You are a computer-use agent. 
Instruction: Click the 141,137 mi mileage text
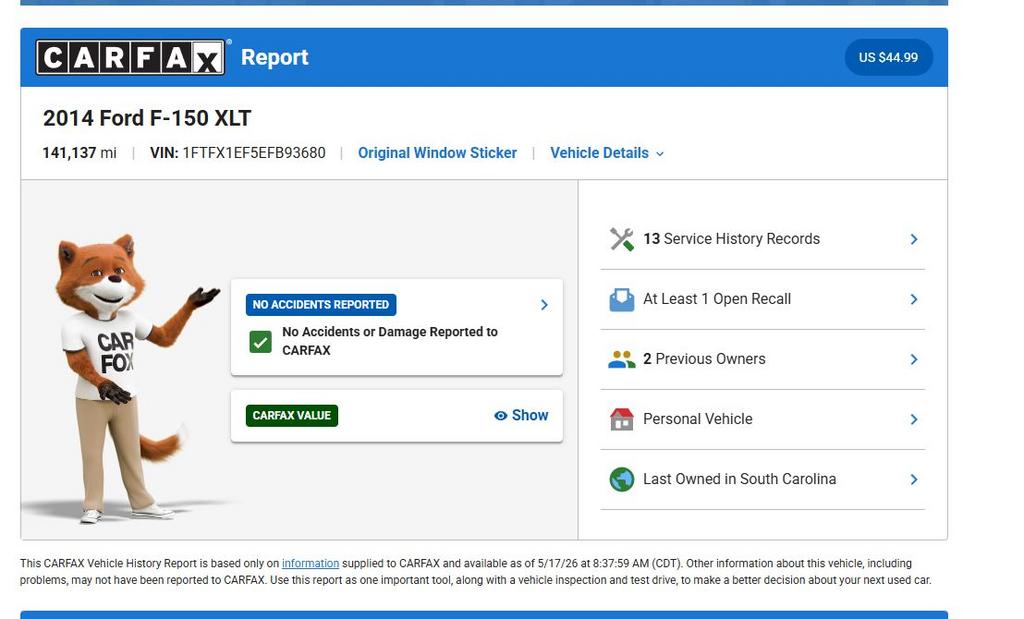coord(79,153)
